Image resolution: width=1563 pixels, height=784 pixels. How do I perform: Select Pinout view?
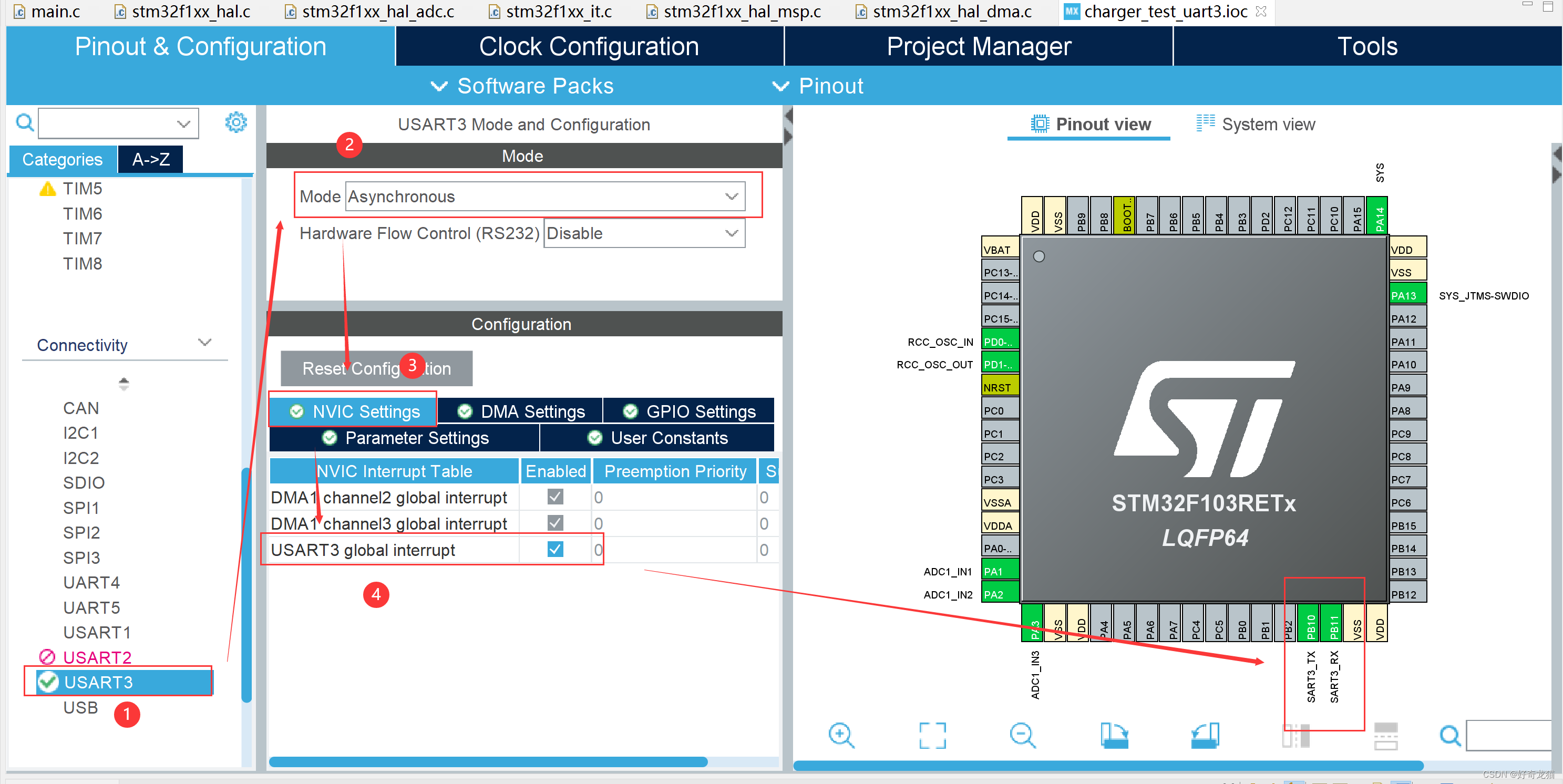[x=1091, y=124]
